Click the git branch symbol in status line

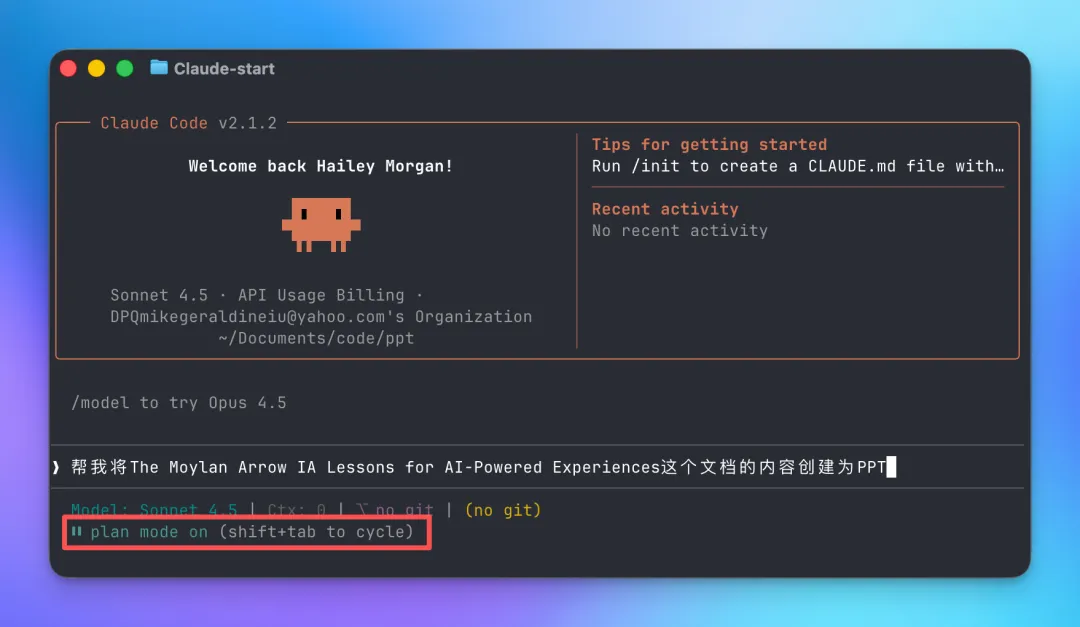[x=363, y=510]
